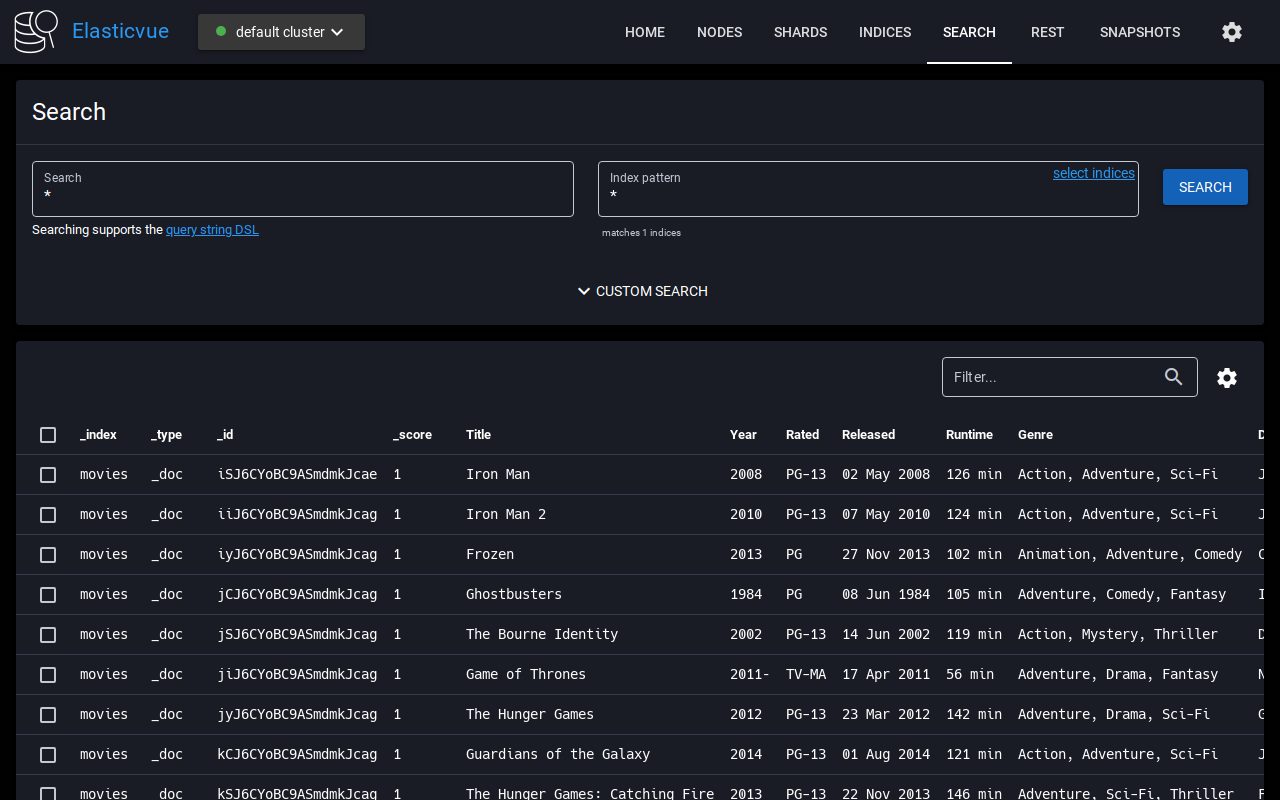Toggle the select-all rows checkbox in header
This screenshot has width=1280, height=800.
48,435
